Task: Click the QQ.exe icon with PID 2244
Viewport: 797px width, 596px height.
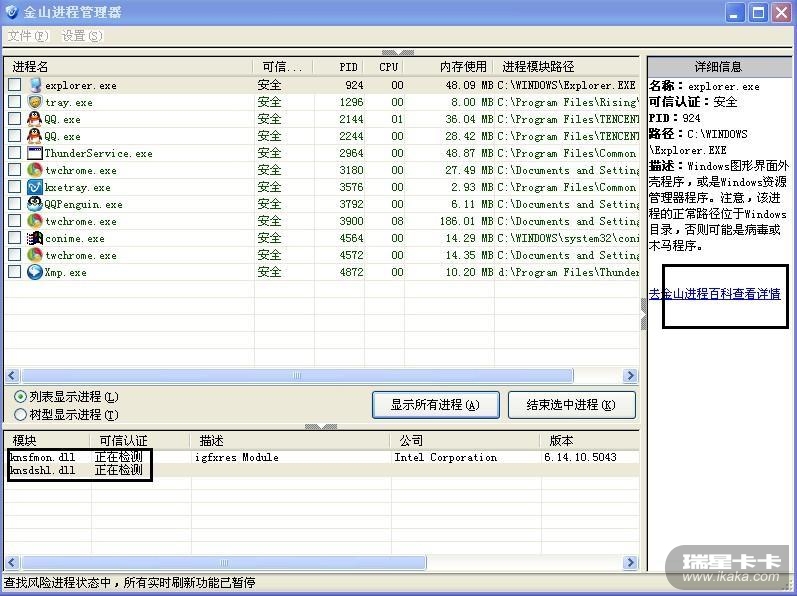Action: (35, 136)
